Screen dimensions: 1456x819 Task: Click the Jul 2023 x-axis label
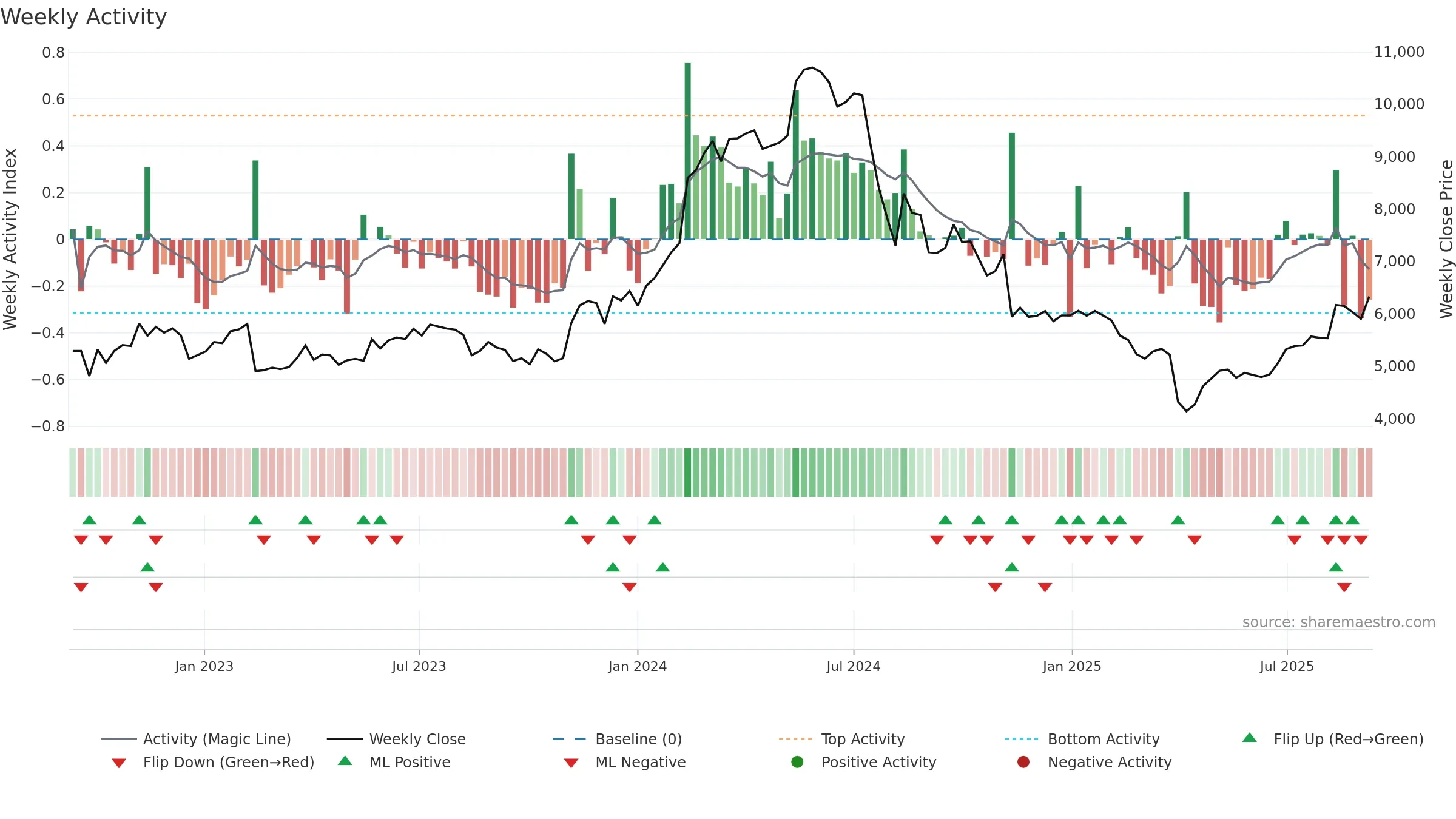(x=419, y=666)
